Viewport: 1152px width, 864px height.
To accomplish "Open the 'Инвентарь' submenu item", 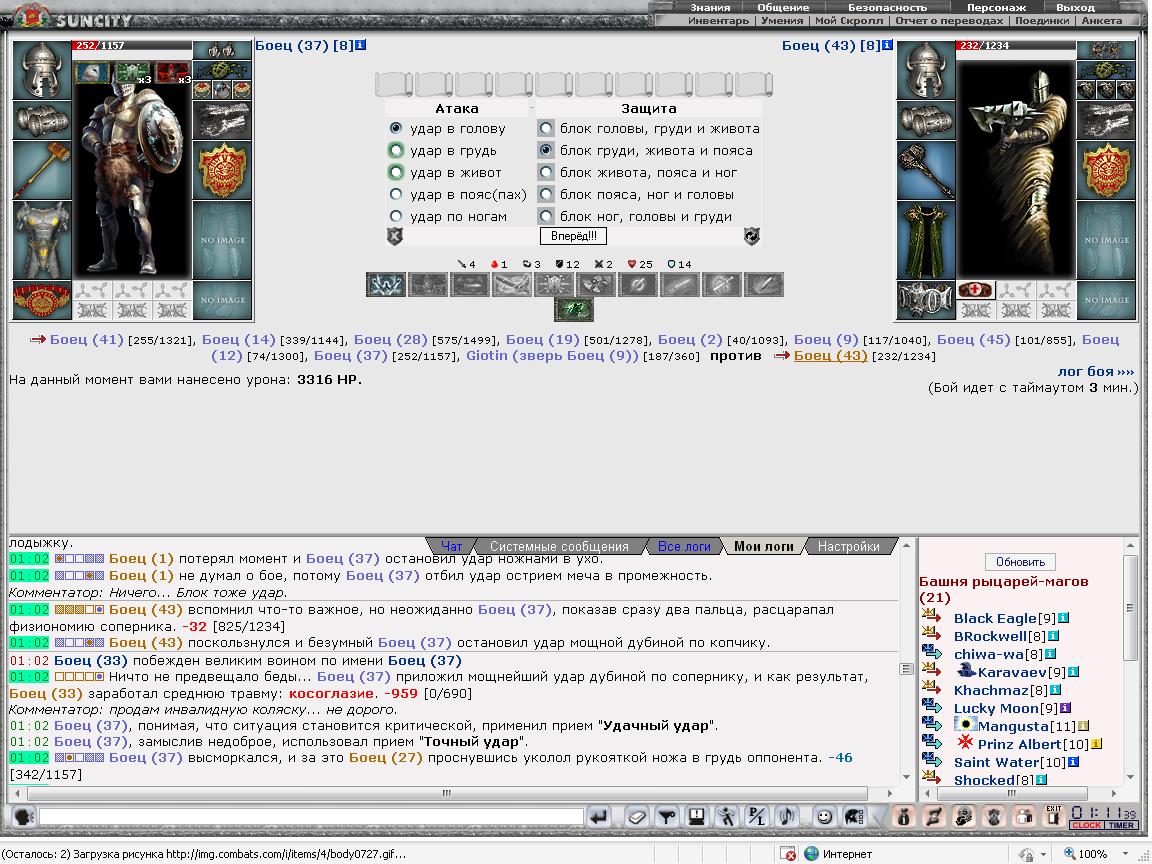I will pyautogui.click(x=718, y=21).
